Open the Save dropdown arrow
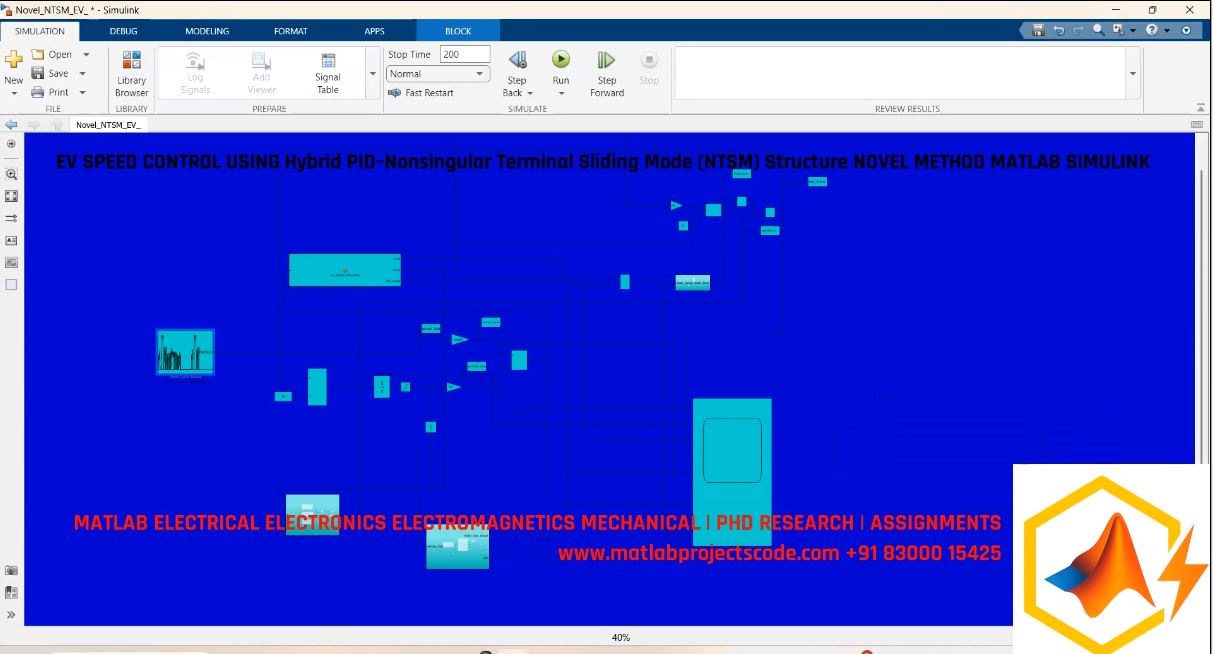The image size is (1213, 654). tap(82, 72)
